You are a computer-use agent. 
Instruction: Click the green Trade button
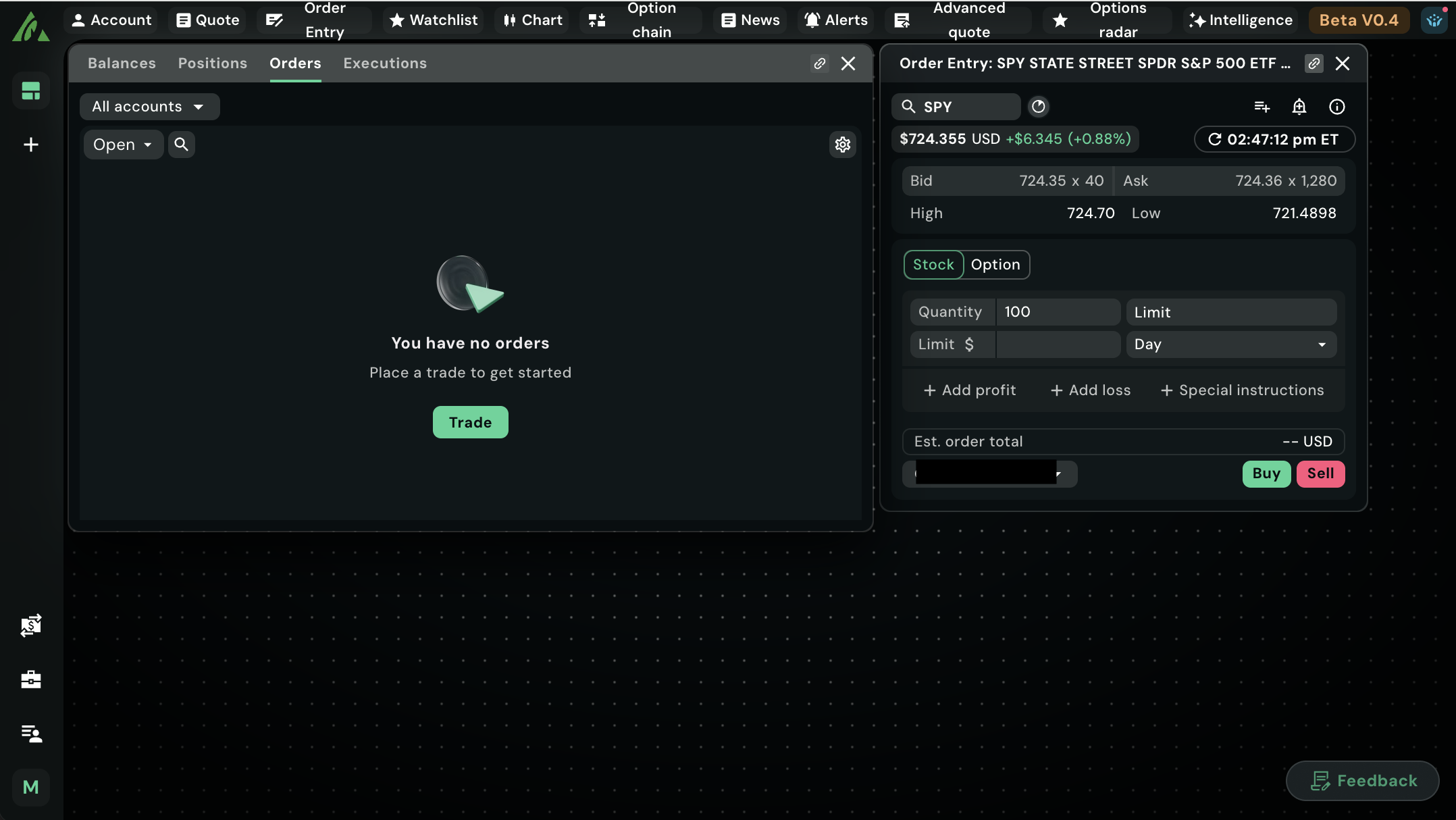pyautogui.click(x=471, y=422)
